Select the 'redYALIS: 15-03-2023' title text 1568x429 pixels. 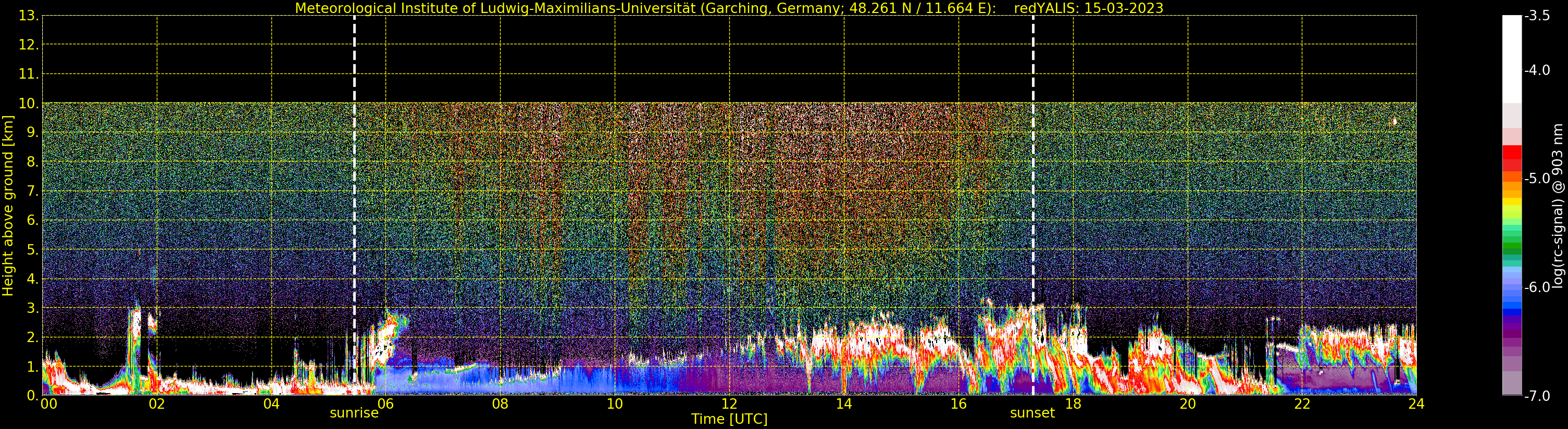click(x=1088, y=8)
